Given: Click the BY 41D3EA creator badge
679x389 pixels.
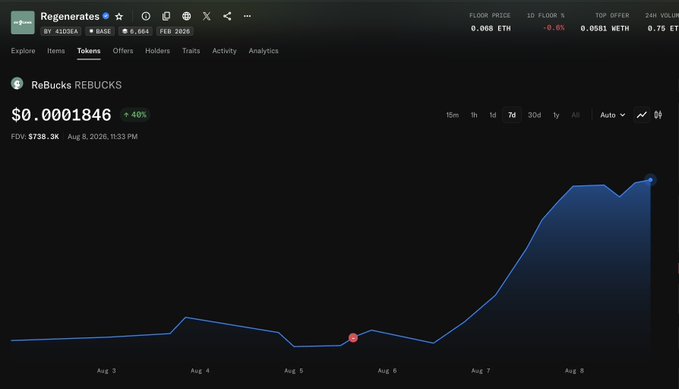Looking at the screenshot, I should pyautogui.click(x=61, y=31).
